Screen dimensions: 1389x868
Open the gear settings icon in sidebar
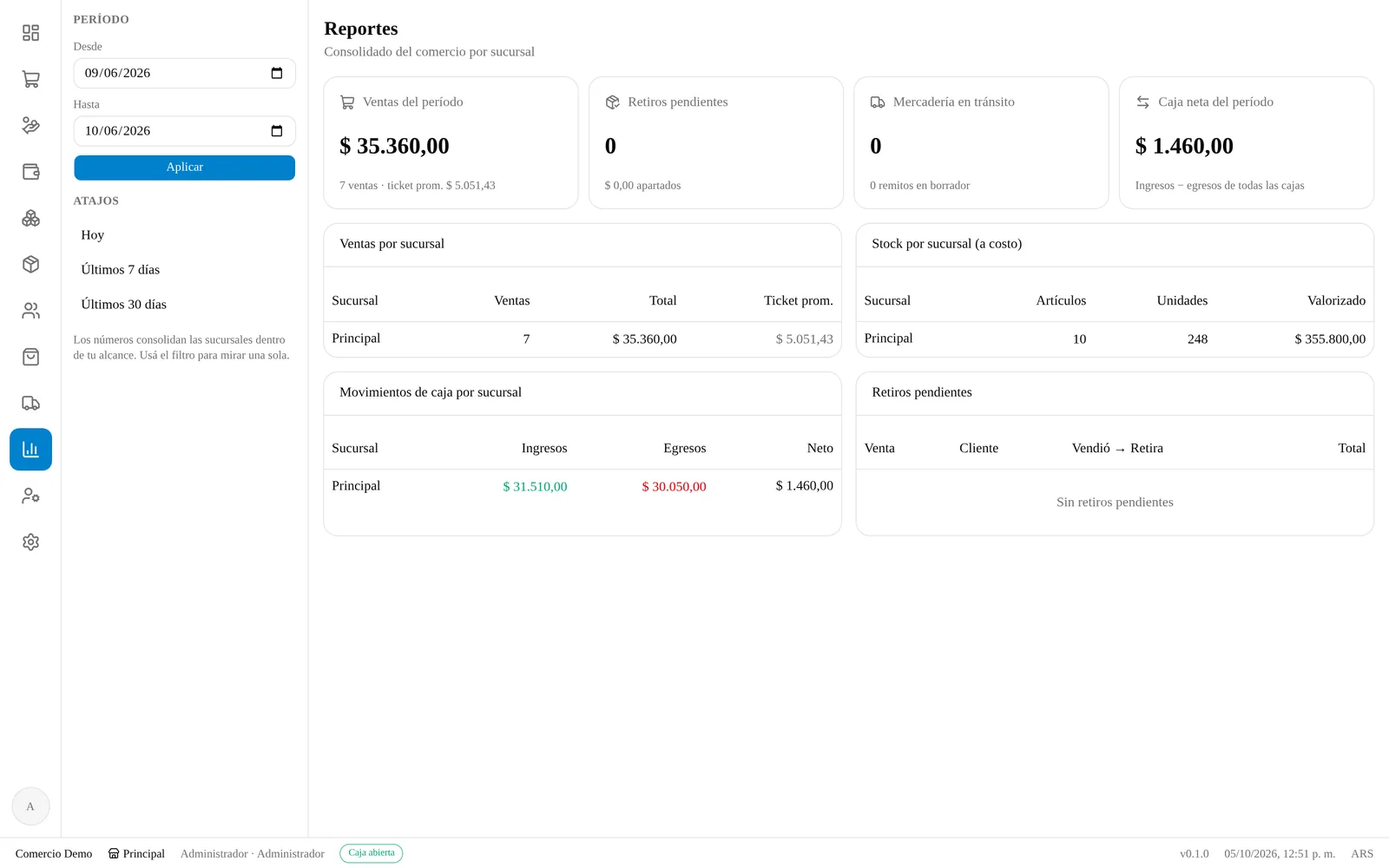(x=30, y=542)
